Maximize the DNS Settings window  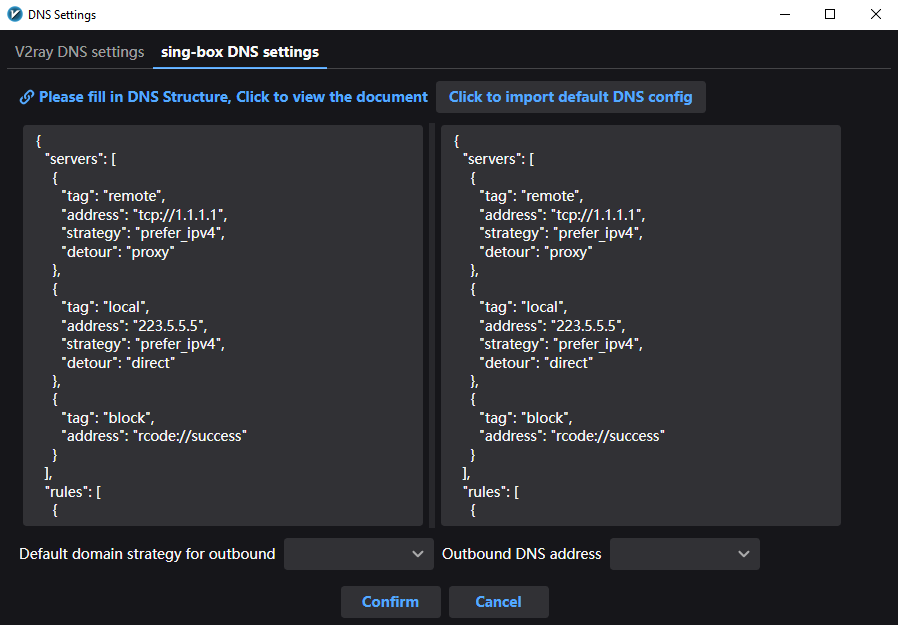pos(830,14)
